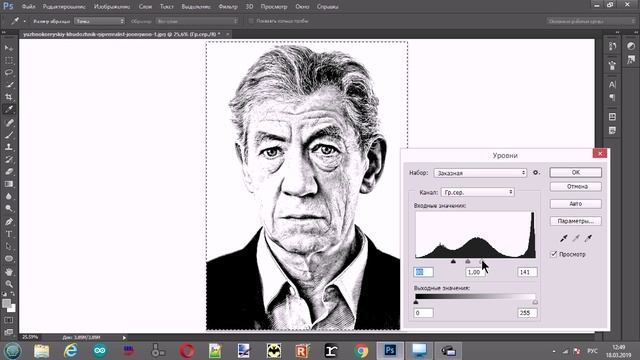Open preset options gear in Levels dialog

(x=536, y=173)
